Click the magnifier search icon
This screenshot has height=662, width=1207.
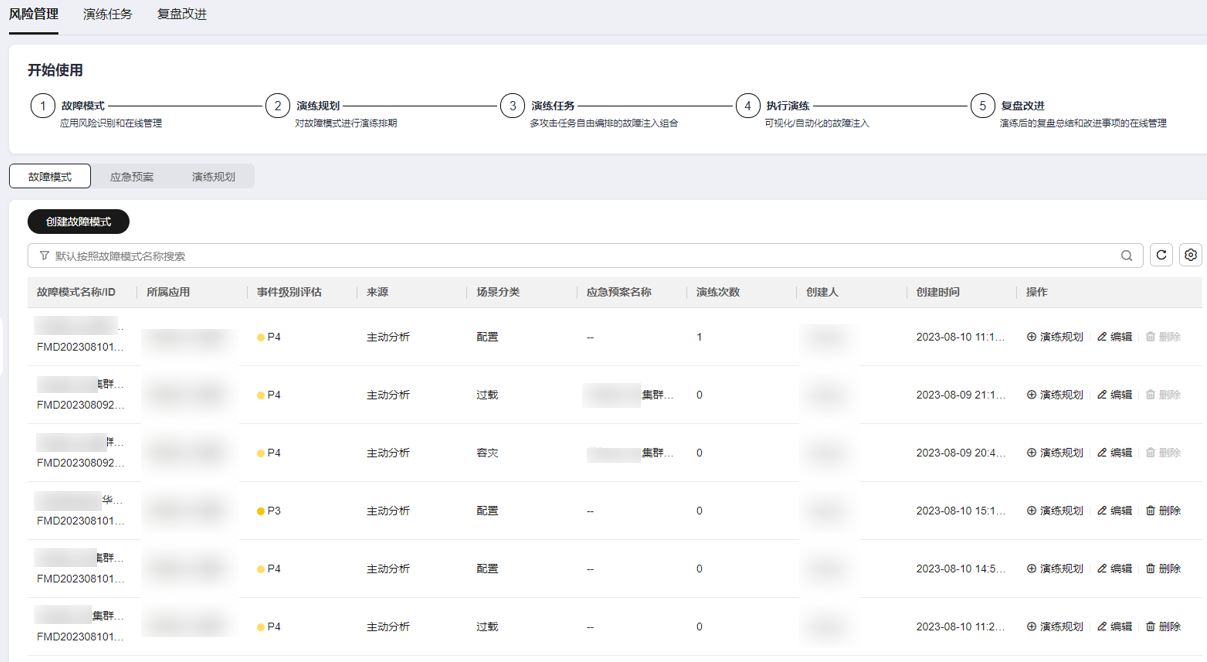point(1127,256)
